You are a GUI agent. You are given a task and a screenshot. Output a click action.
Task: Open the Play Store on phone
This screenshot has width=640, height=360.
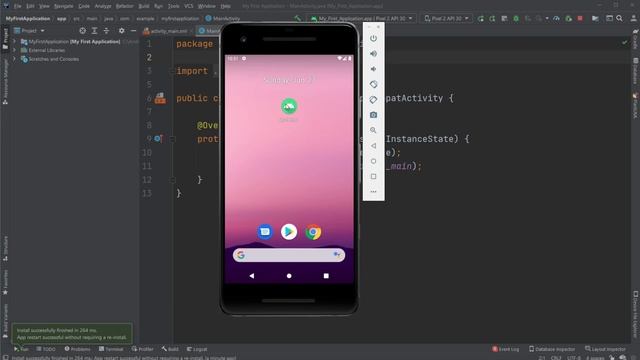289,232
